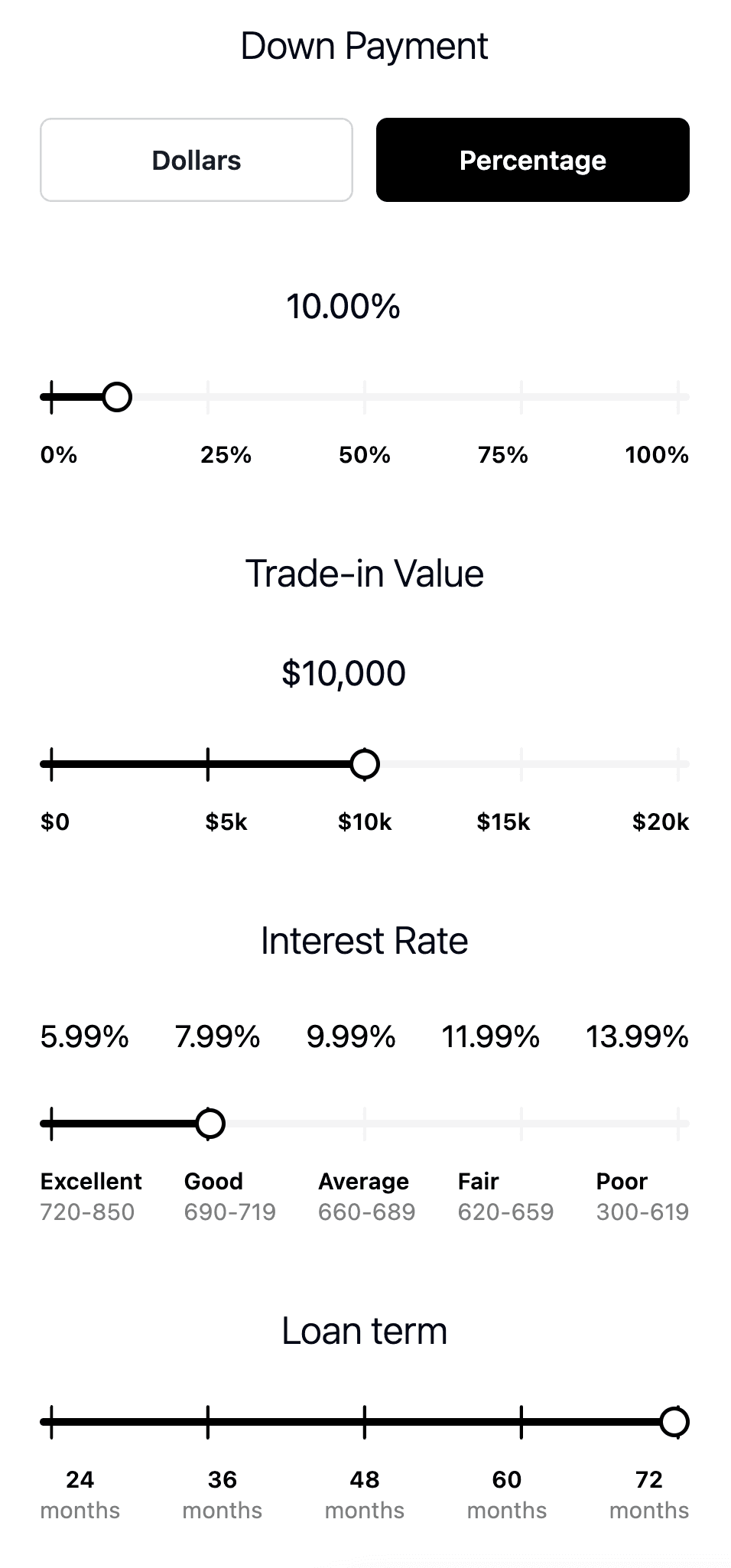The height and width of the screenshot is (1568, 731).
Task: Select 48 months loan term
Action: pyautogui.click(x=365, y=1493)
